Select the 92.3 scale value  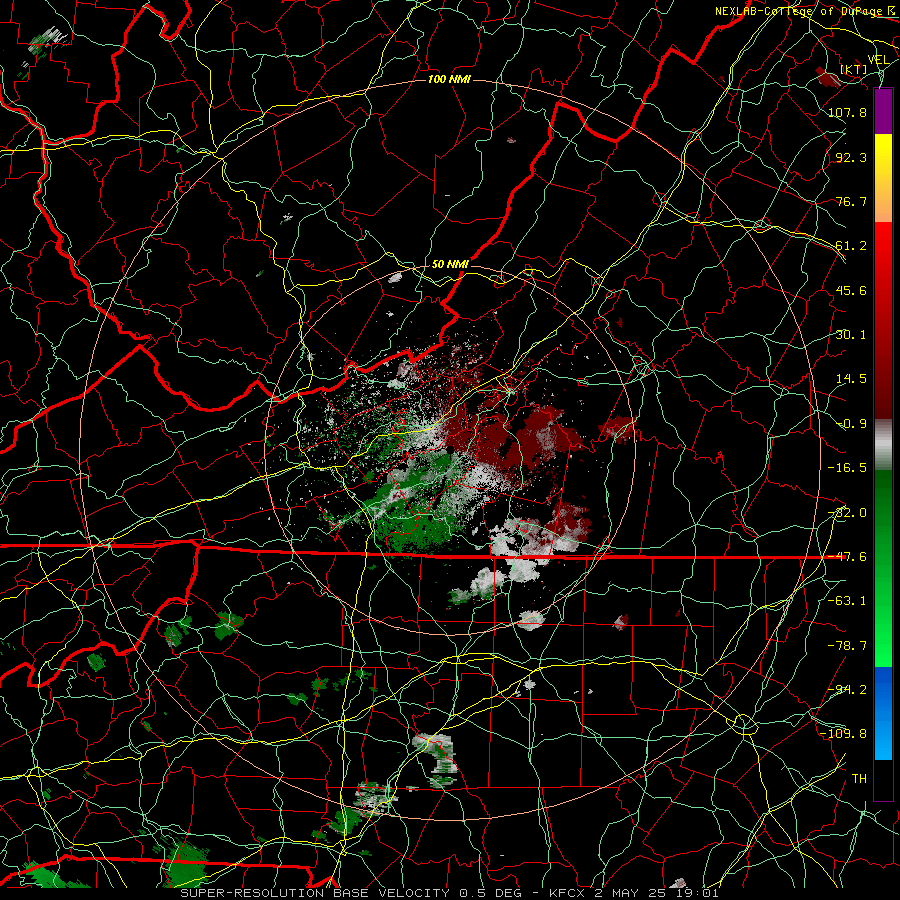[x=851, y=157]
